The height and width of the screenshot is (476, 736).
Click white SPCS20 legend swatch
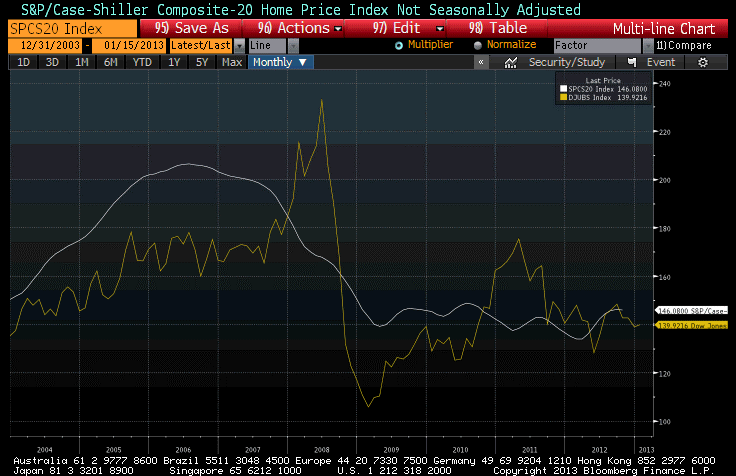coord(563,89)
